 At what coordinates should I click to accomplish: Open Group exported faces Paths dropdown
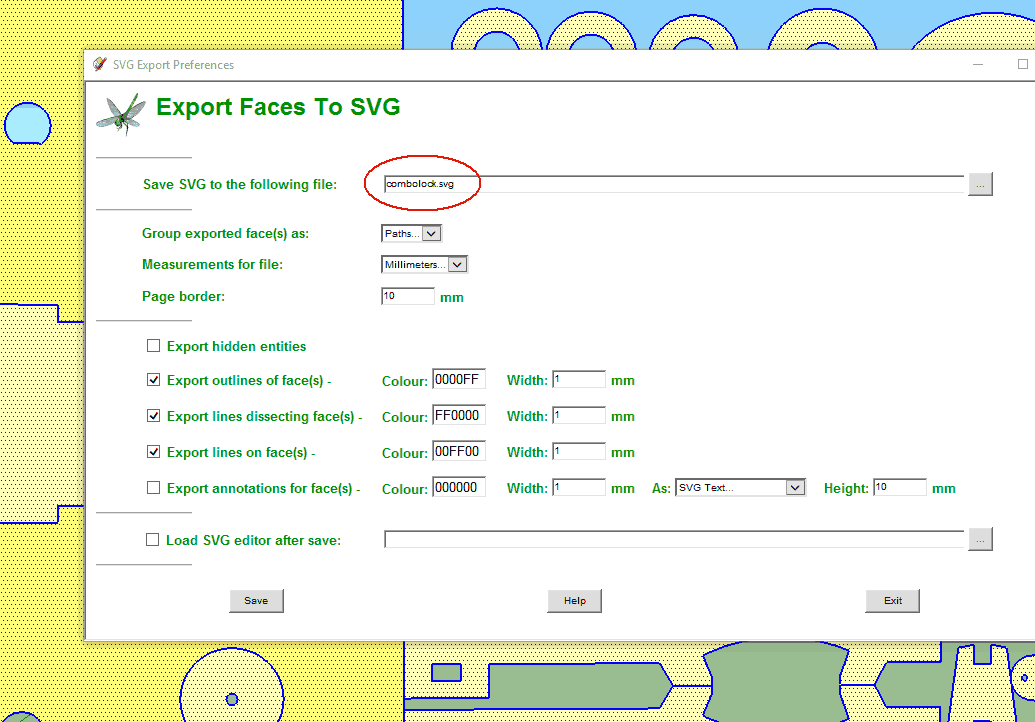tap(431, 234)
